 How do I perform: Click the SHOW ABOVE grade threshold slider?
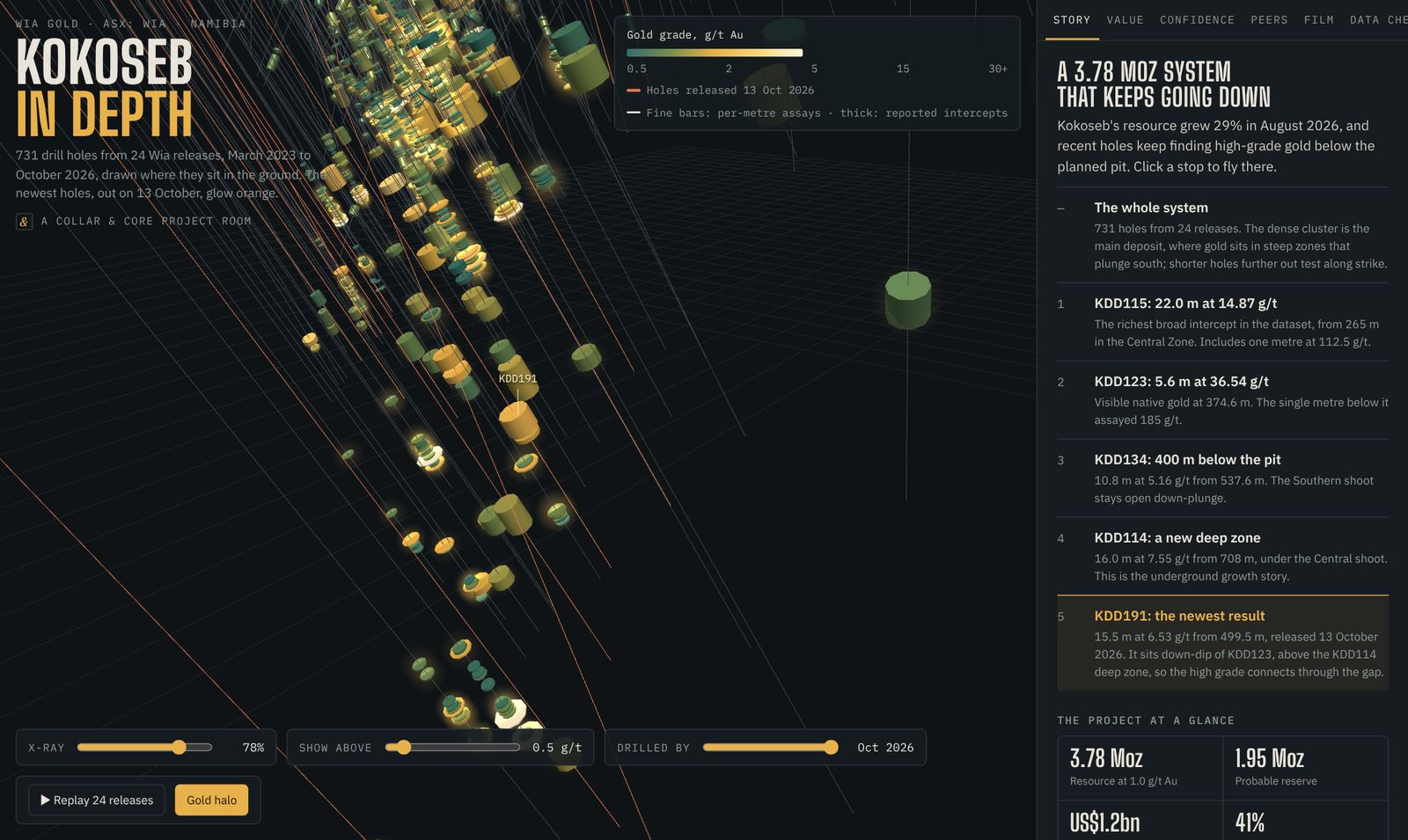tap(452, 748)
